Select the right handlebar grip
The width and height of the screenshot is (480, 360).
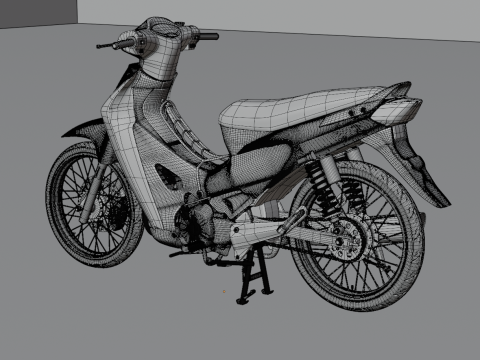[x=209, y=36]
